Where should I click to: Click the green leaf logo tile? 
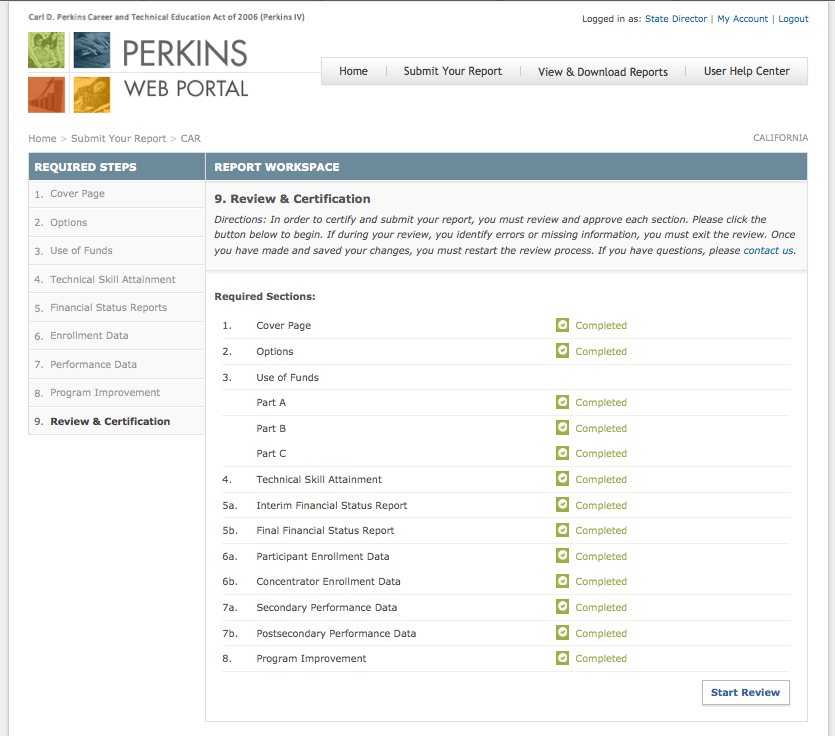(46, 49)
